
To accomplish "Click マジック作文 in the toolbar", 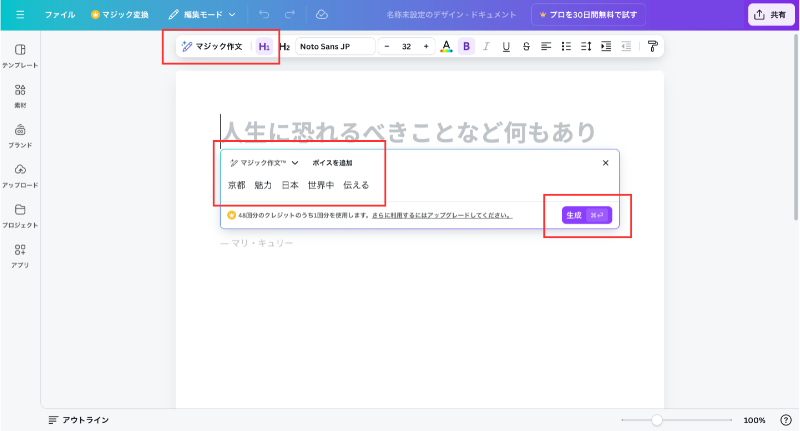I will pos(212,46).
